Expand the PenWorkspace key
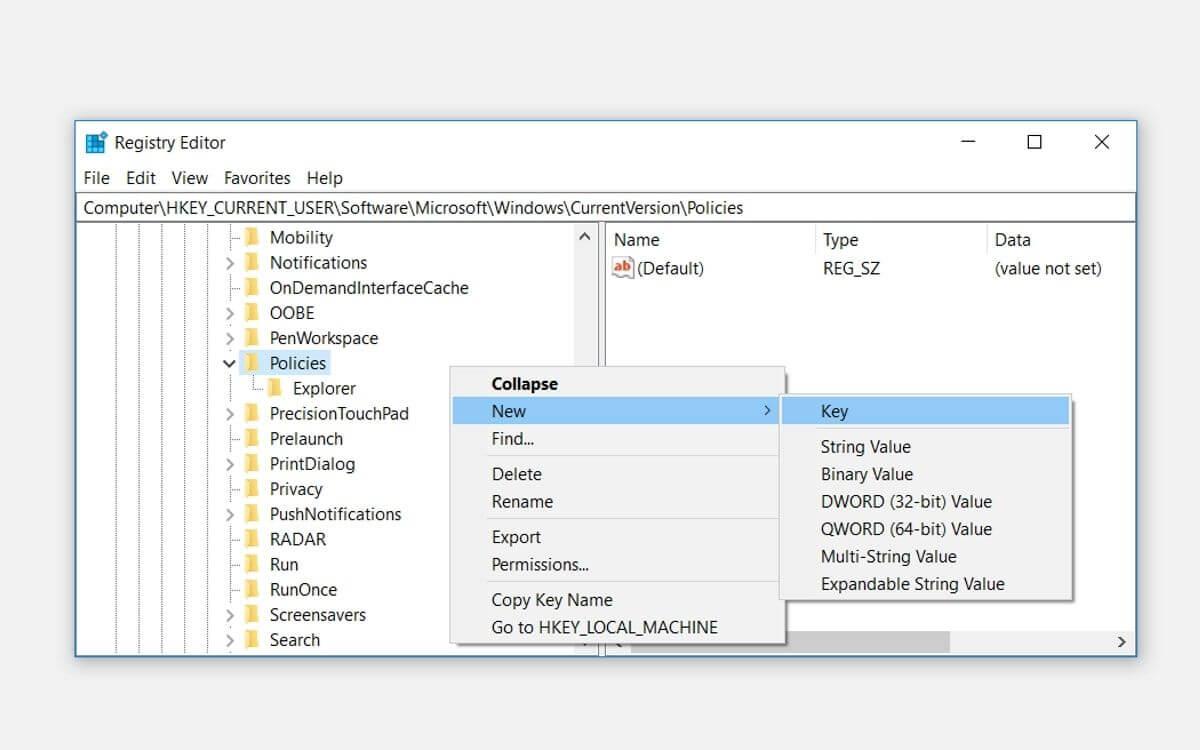 [x=229, y=338]
